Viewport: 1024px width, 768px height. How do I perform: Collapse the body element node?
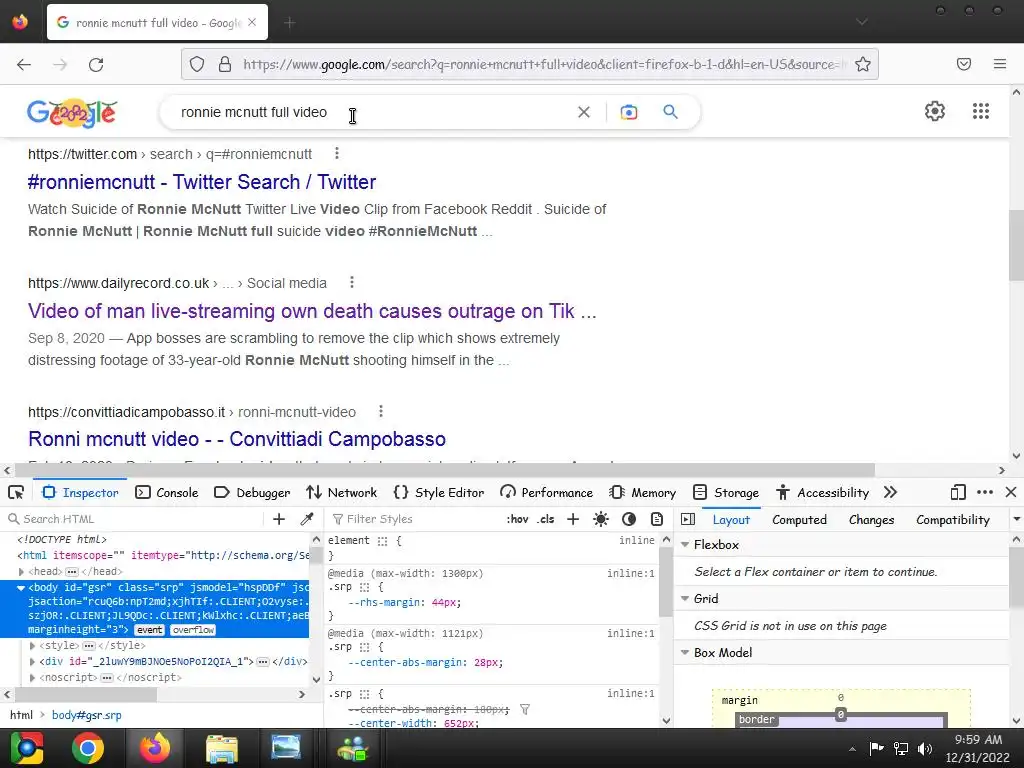coord(21,588)
